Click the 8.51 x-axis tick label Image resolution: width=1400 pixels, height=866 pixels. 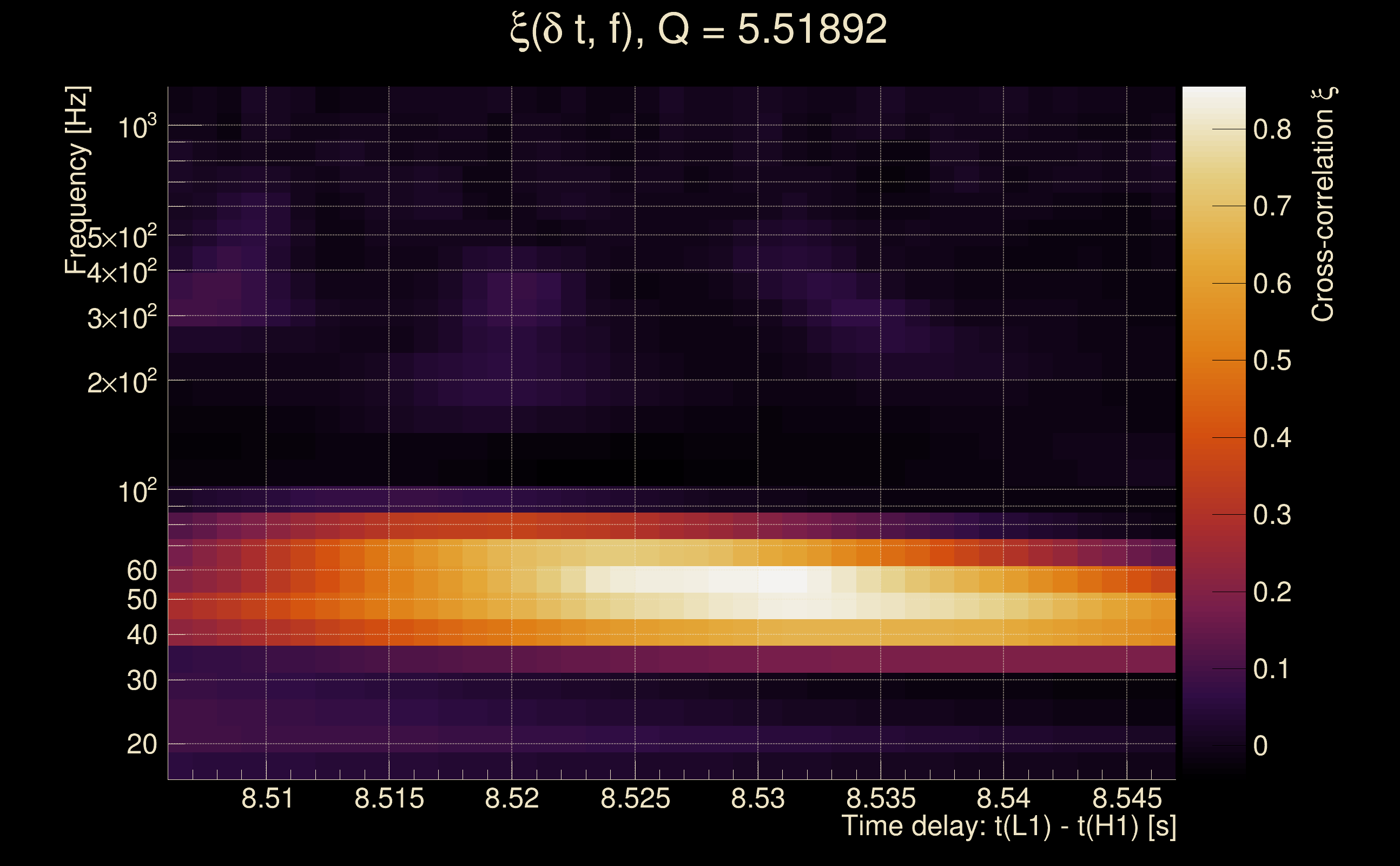pyautogui.click(x=267, y=798)
